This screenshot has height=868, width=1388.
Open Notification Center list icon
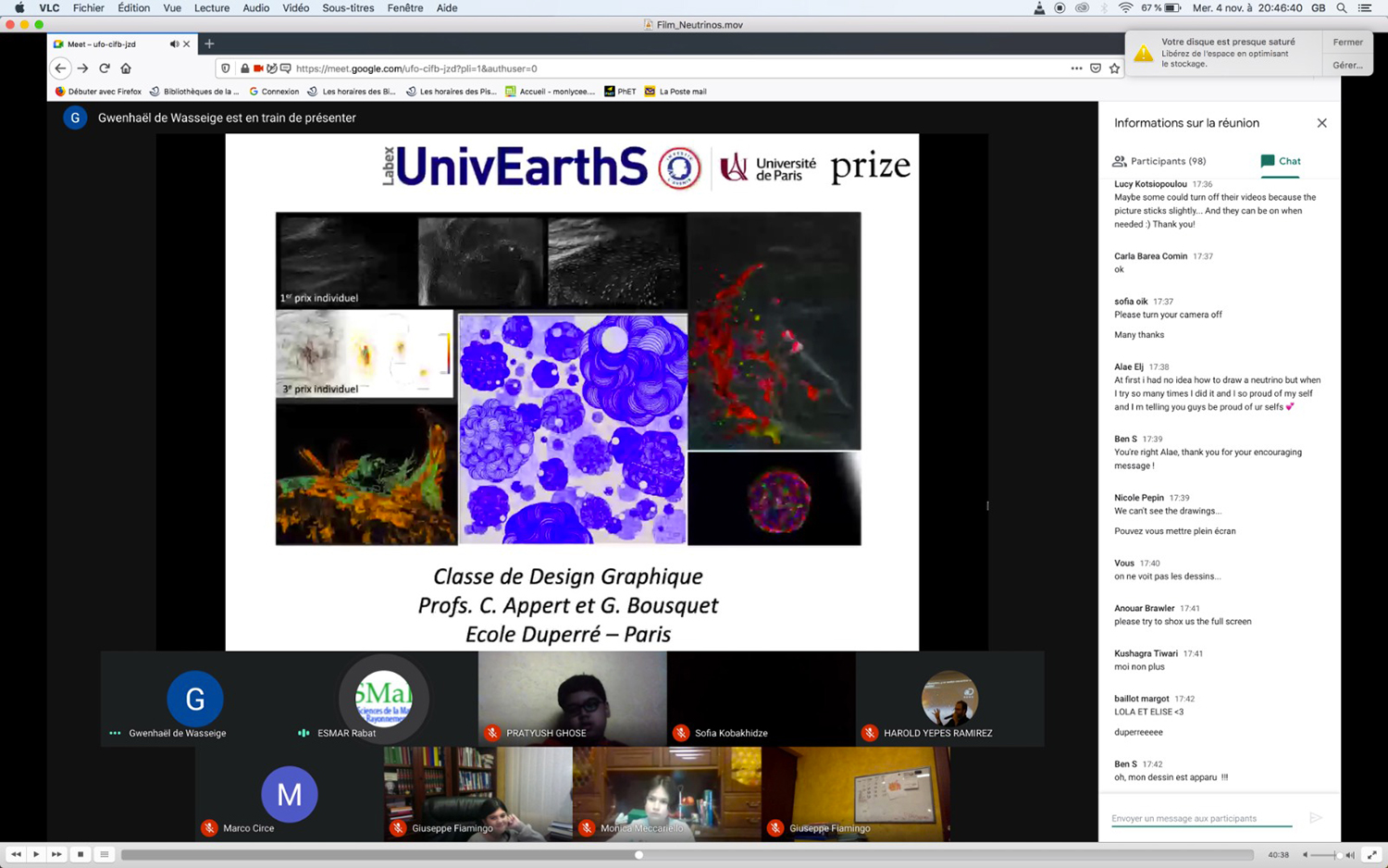point(1365,7)
